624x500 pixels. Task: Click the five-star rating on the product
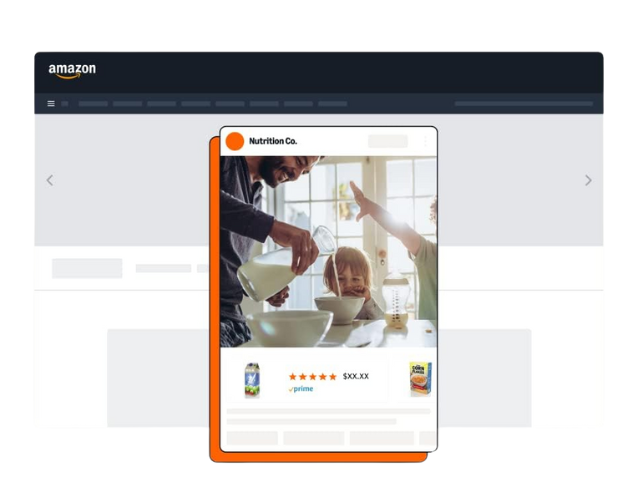[x=313, y=376]
